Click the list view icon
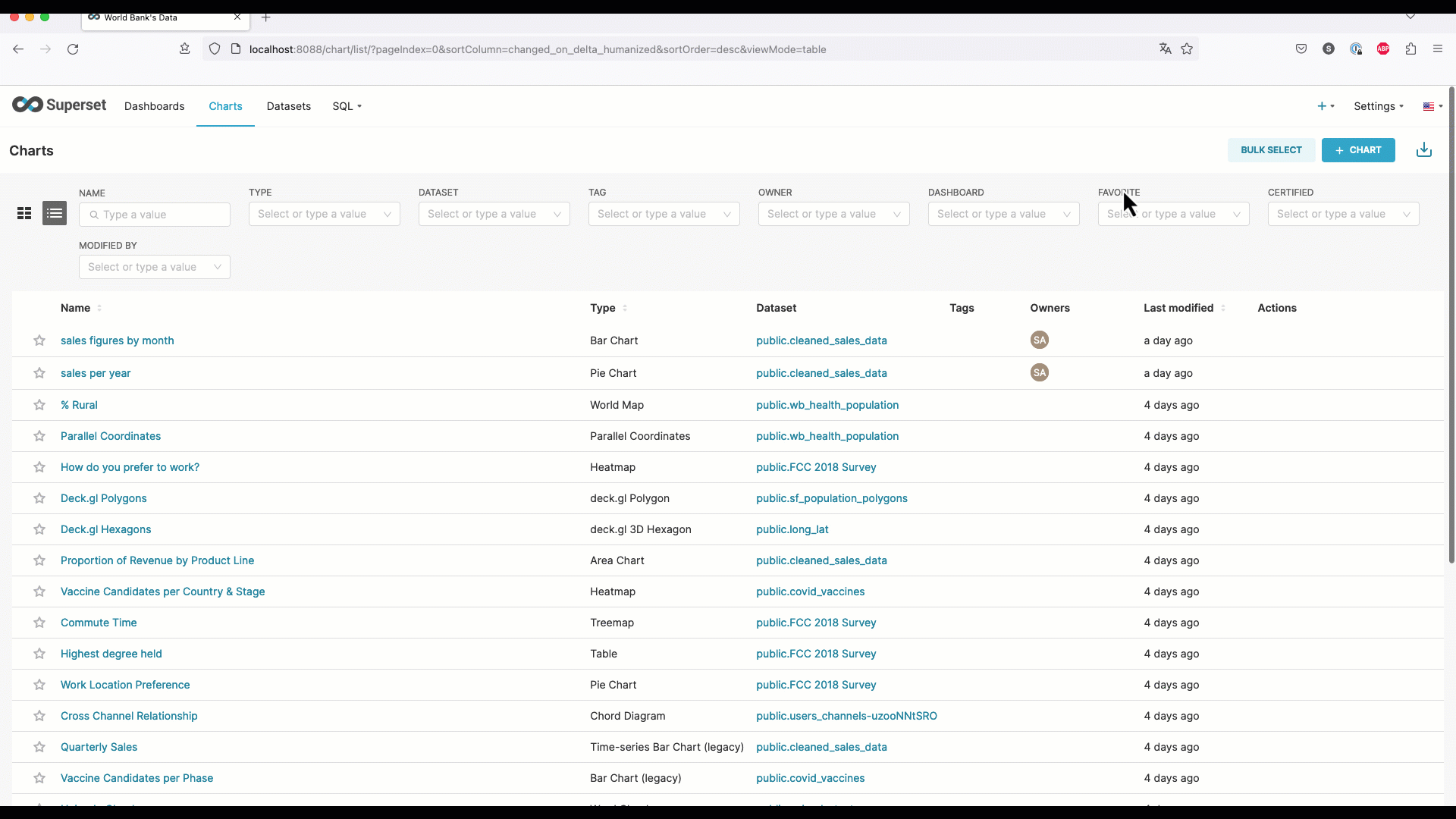The image size is (1456, 819). pyautogui.click(x=55, y=213)
